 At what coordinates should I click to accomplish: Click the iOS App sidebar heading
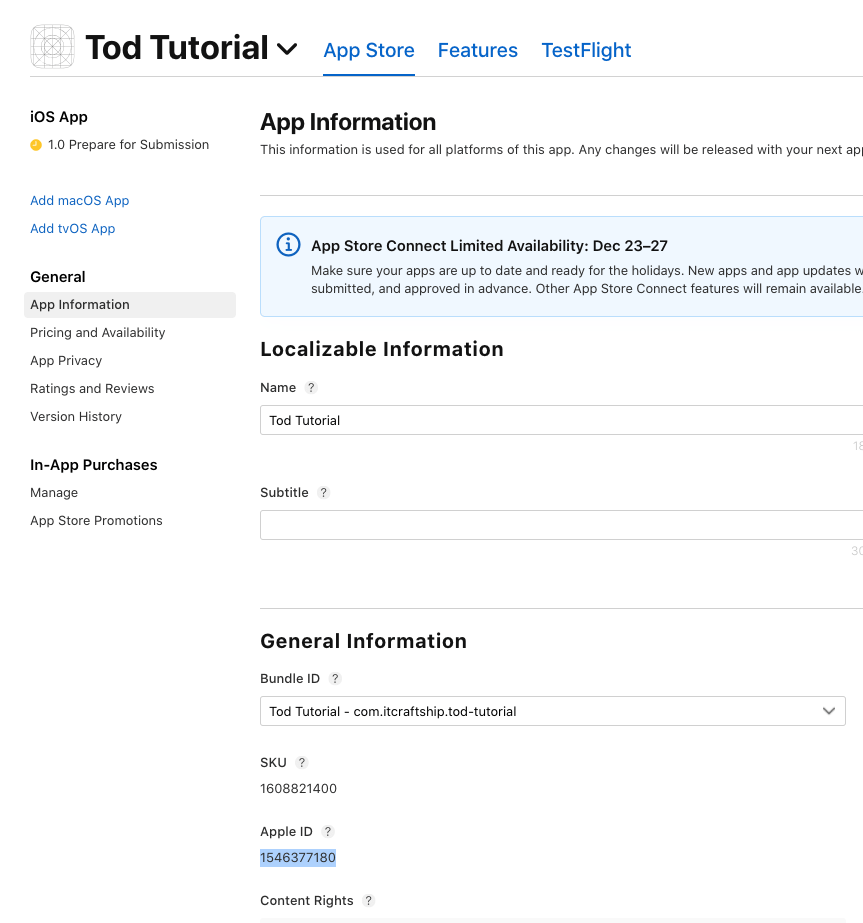click(x=59, y=117)
